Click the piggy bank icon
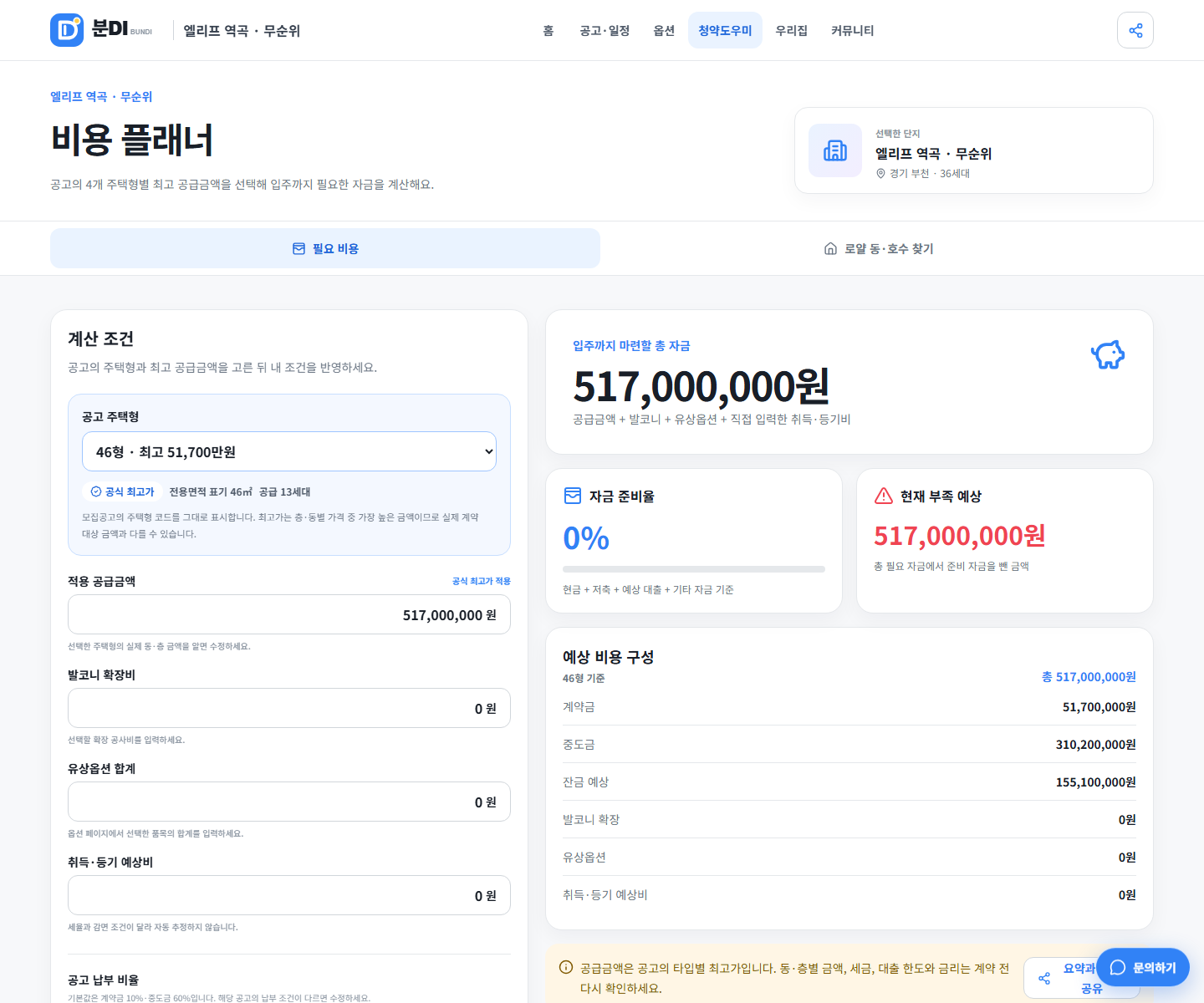Screen dimensions: 1204x1003 click(x=1108, y=354)
